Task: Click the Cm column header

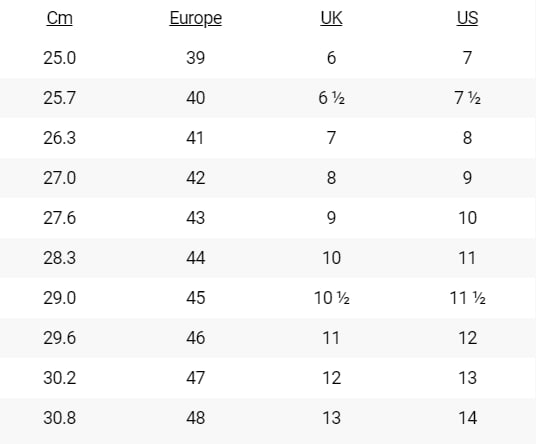Action: click(59, 18)
